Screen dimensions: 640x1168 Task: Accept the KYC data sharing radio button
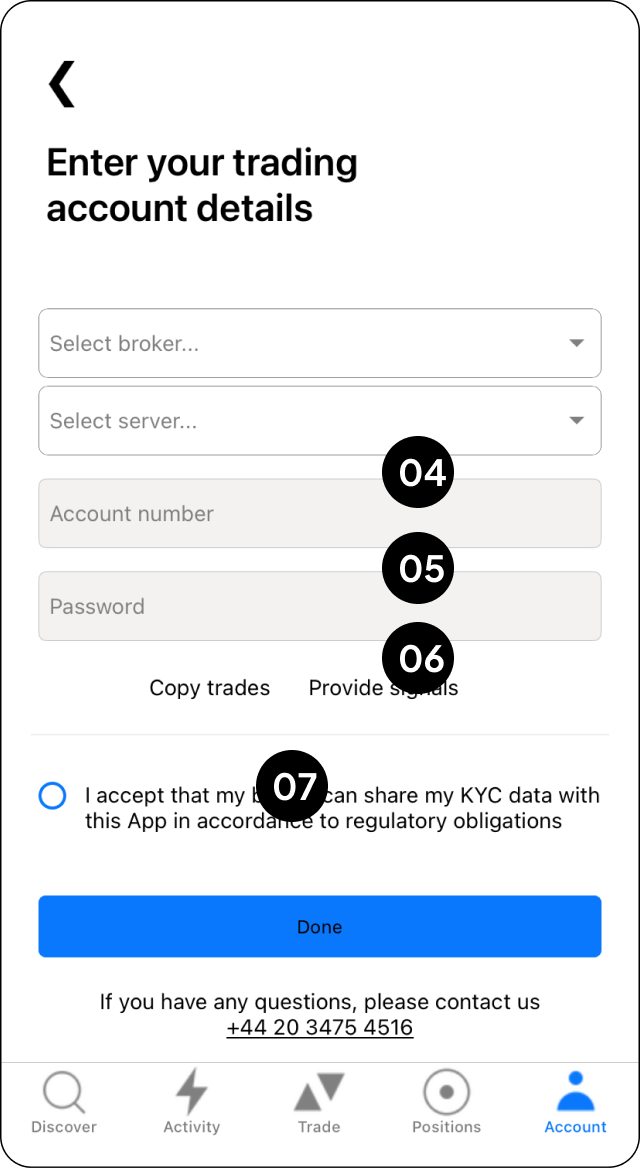52,796
